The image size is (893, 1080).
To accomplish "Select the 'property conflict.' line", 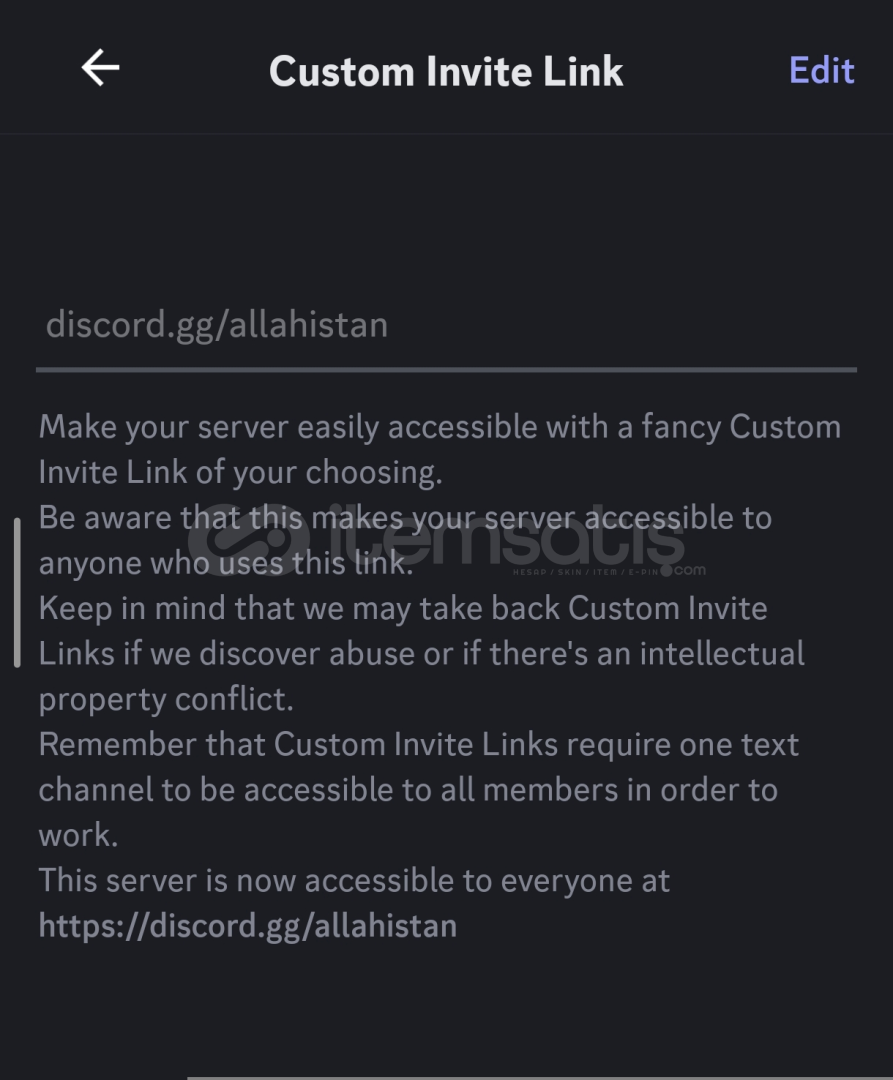I will [x=166, y=699].
